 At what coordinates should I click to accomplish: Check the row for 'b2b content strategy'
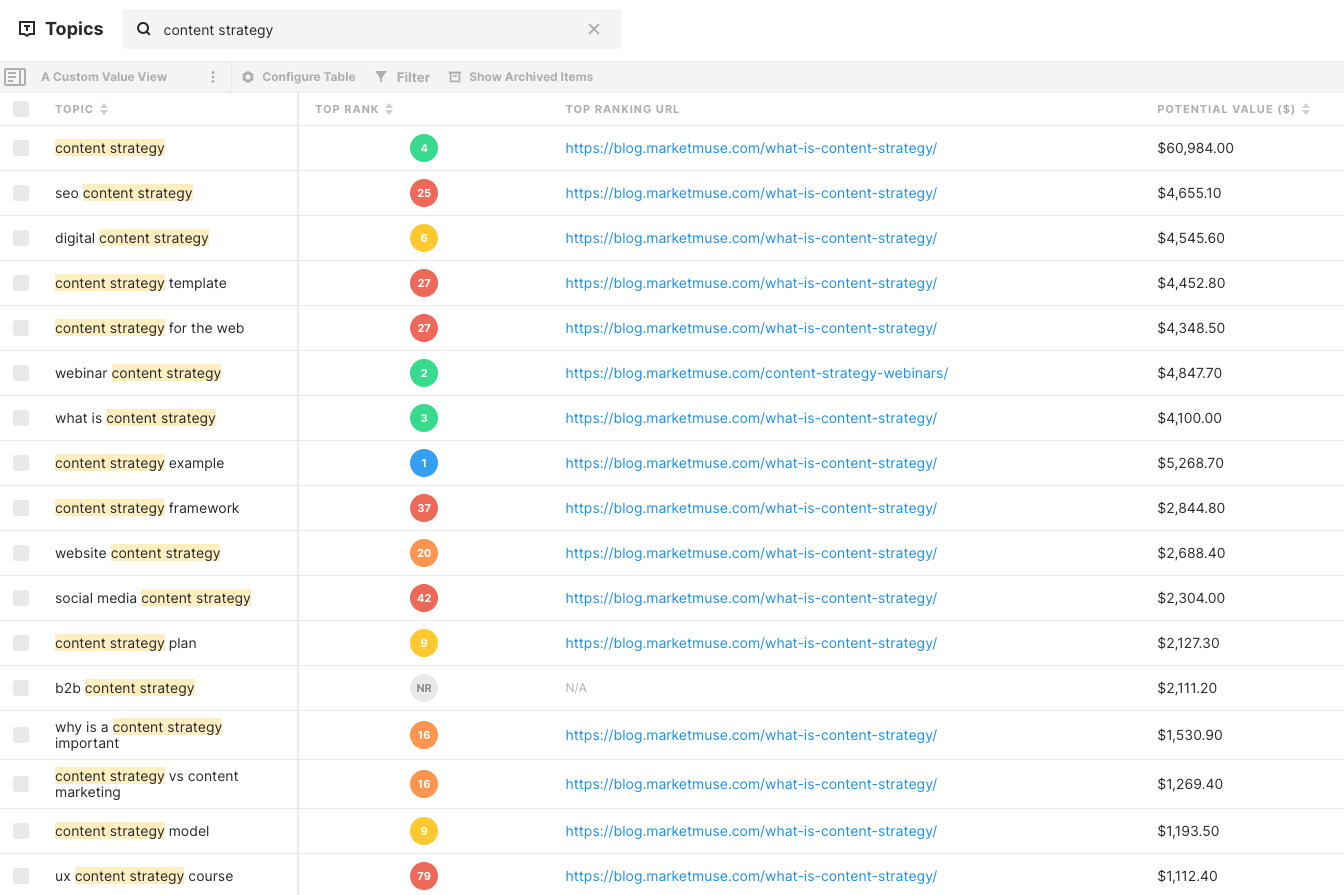tap(21, 688)
